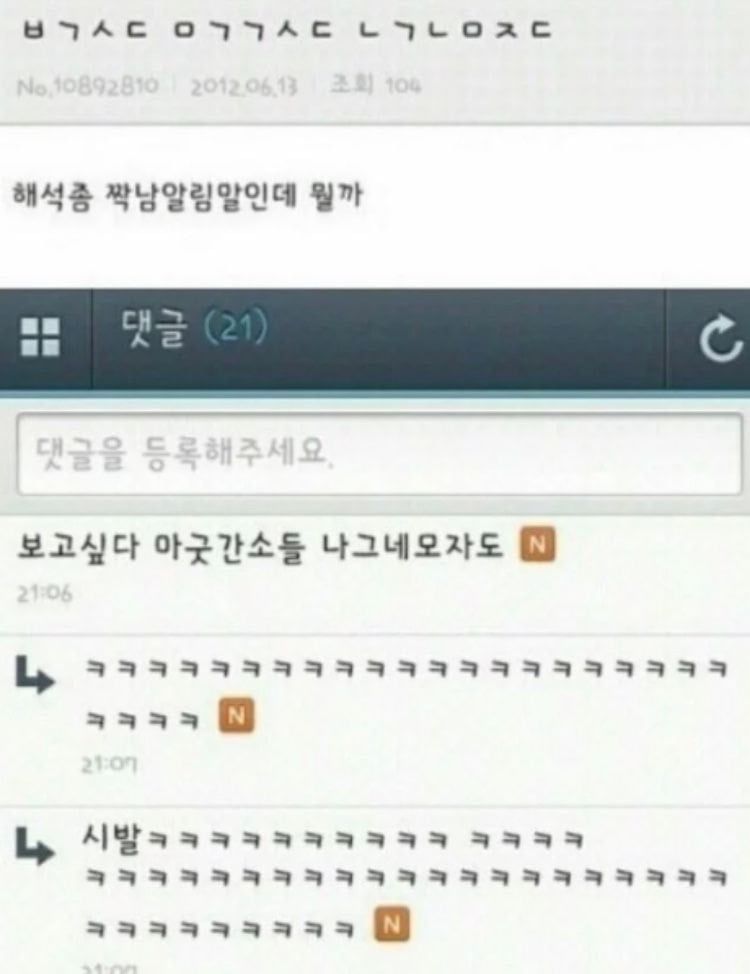The width and height of the screenshot is (750, 974).
Task: Select the 댓글 (21) header label
Action: pyautogui.click(x=194, y=328)
